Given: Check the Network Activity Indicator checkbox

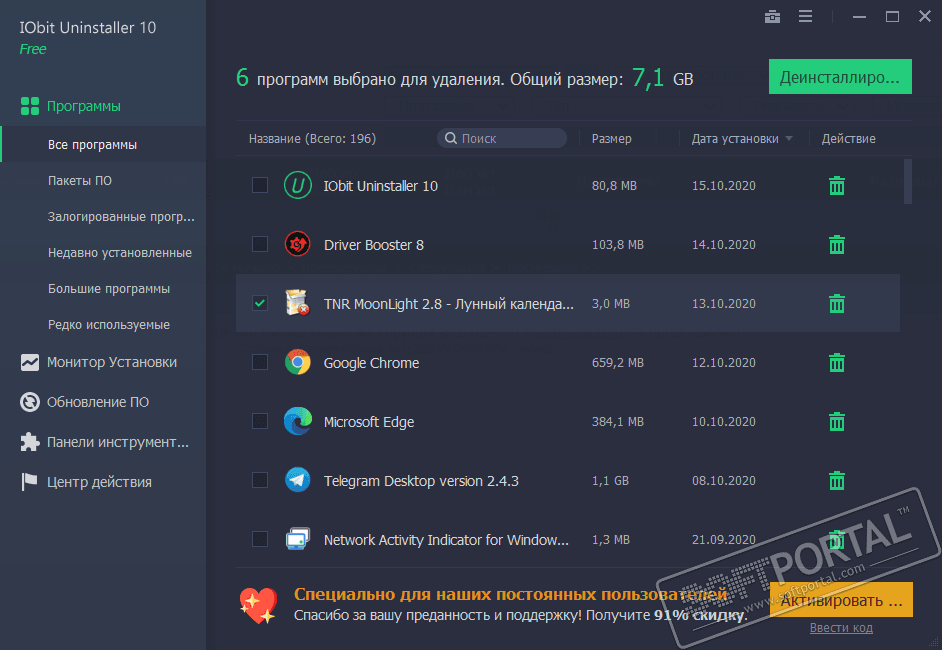Looking at the screenshot, I should (x=260, y=538).
